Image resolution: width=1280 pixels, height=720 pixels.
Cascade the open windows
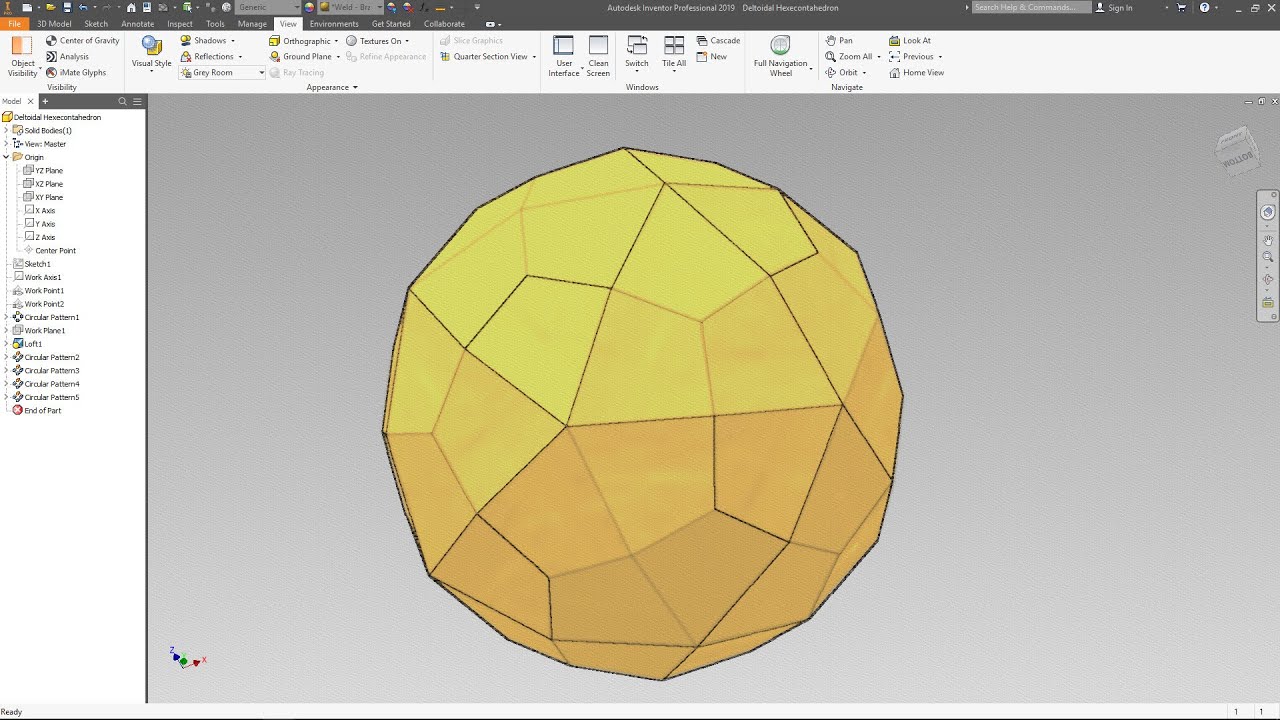718,41
